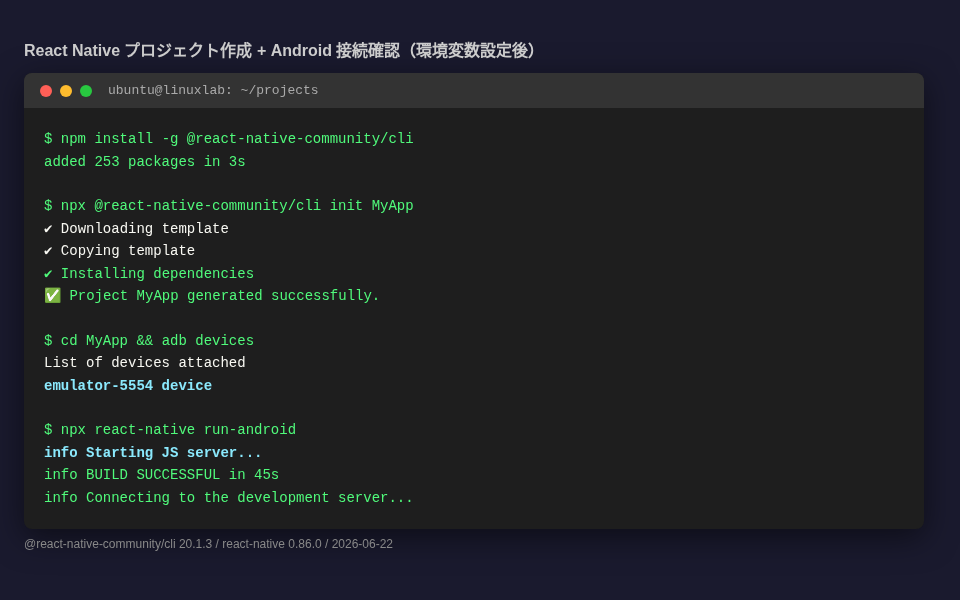This screenshot has width=960, height=600.
Task: Click the 'List of devices attached' line
Action: 144,362
